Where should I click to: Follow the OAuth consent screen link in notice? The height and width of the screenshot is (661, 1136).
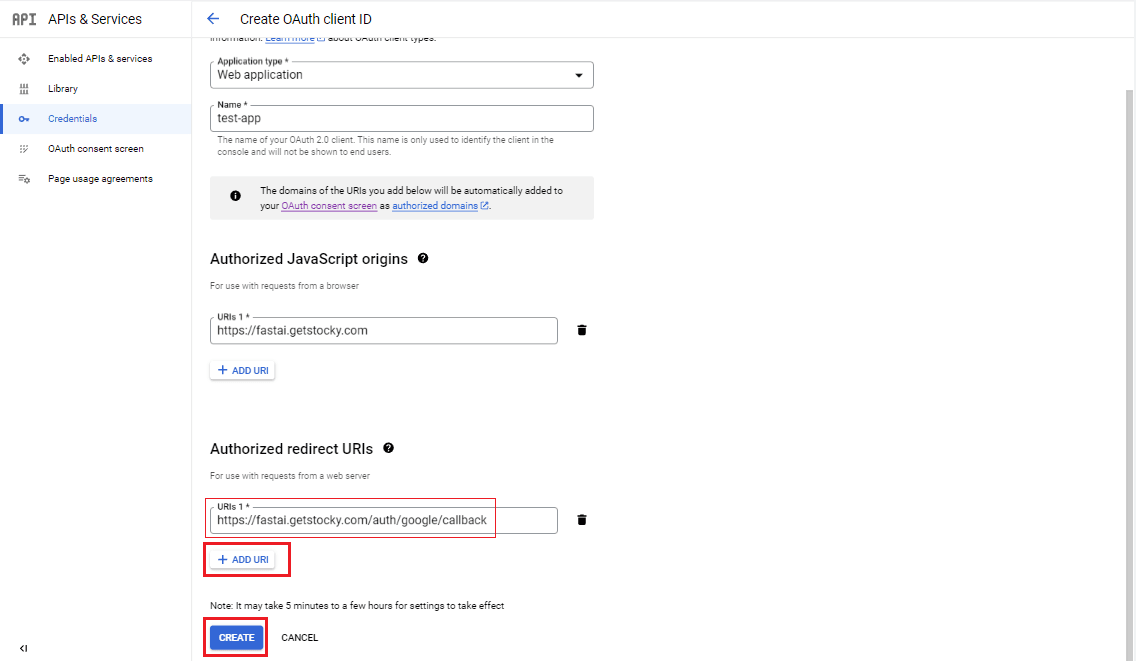(x=329, y=206)
